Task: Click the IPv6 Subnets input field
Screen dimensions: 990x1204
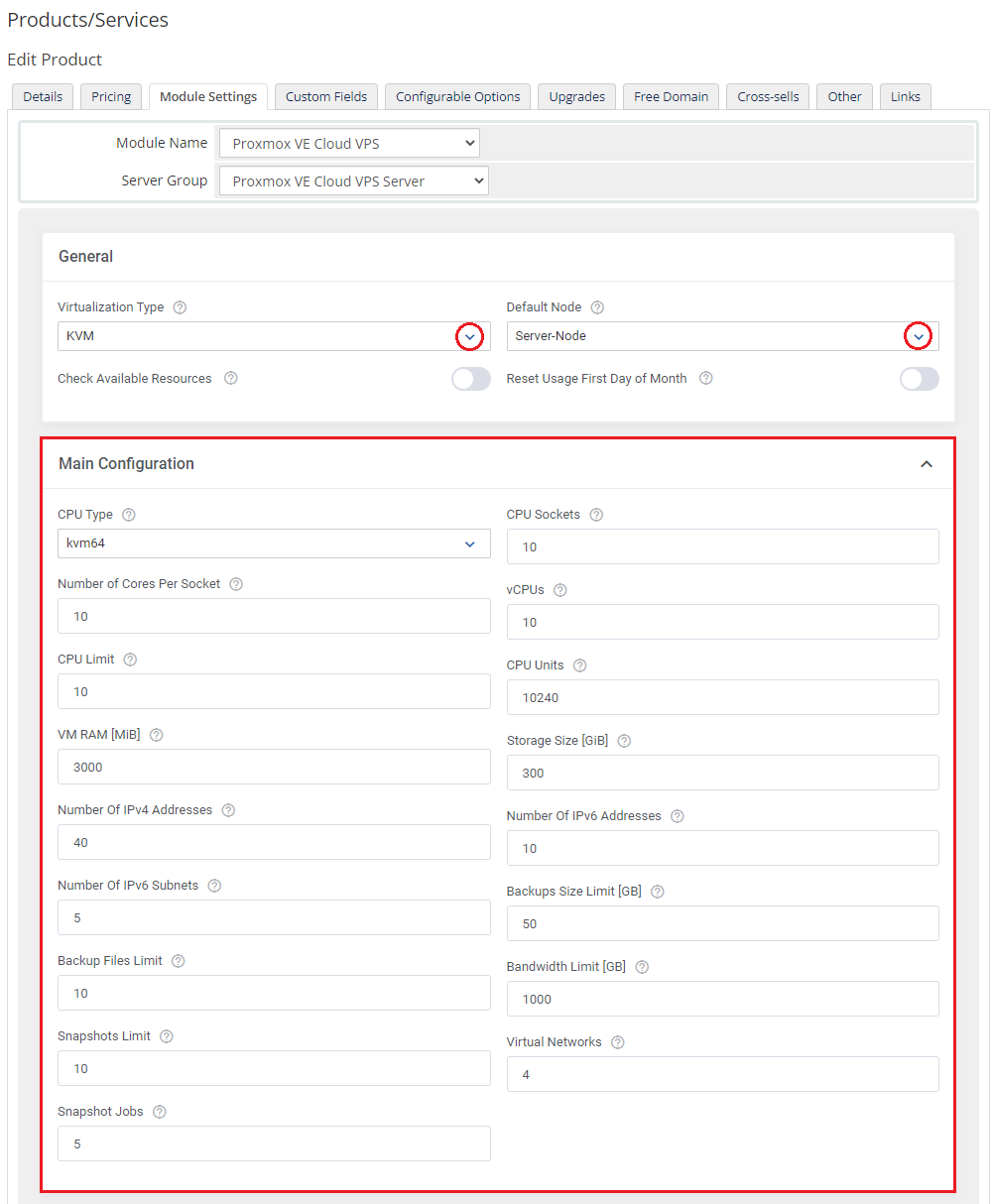Action: pyautogui.click(x=274, y=917)
